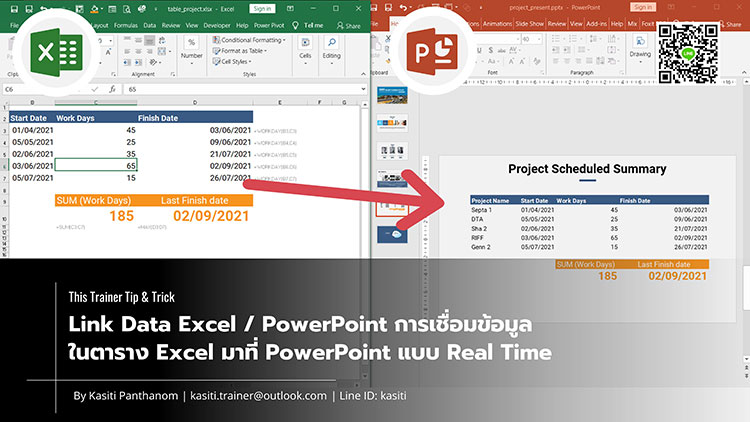
Task: Click Sign in in the PowerPoint title bar
Action: (642, 7)
